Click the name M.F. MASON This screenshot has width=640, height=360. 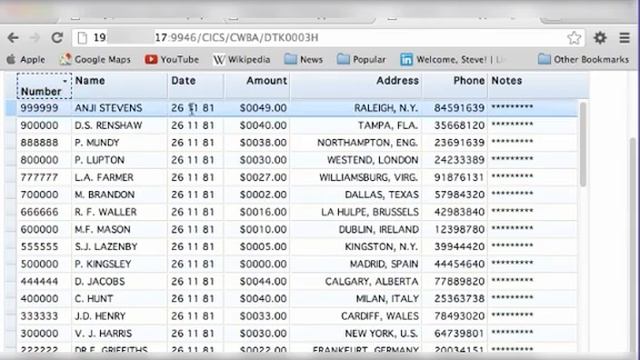pyautogui.click(x=102, y=229)
